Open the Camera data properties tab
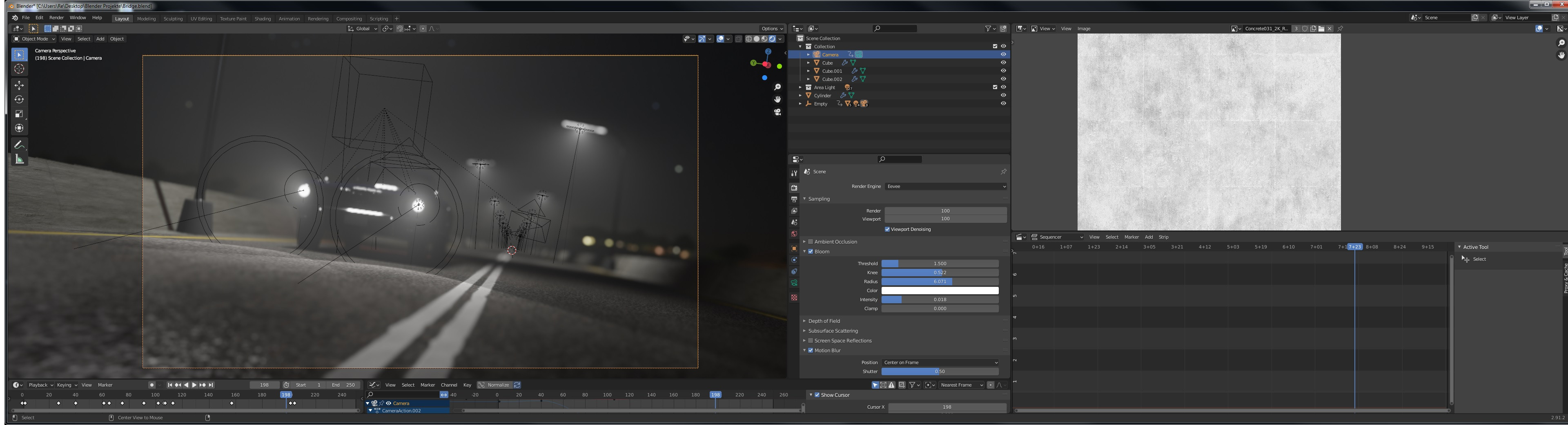This screenshot has width=1568, height=425. click(794, 283)
